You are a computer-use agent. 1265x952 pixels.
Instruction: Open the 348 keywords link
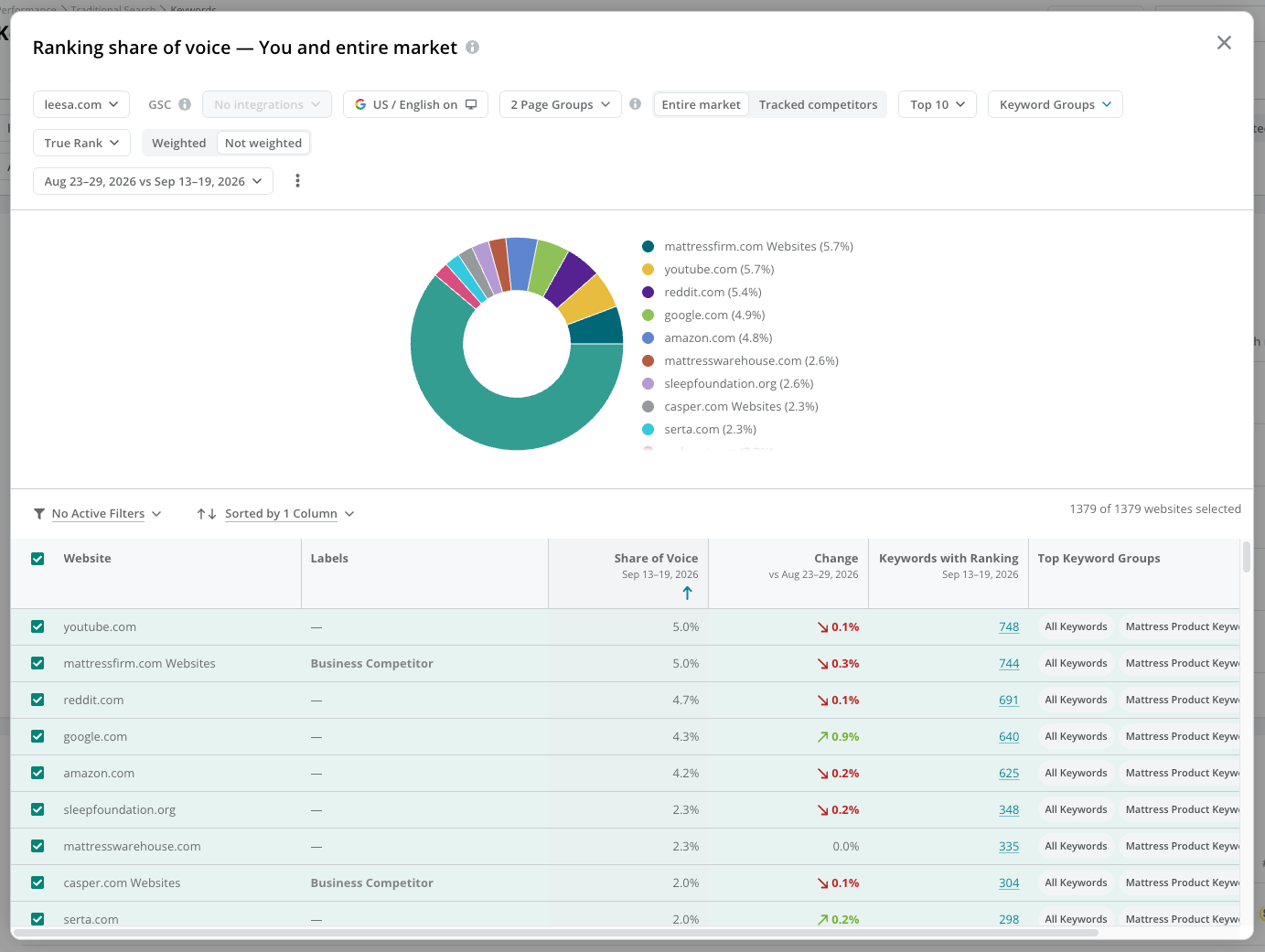[1009, 809]
